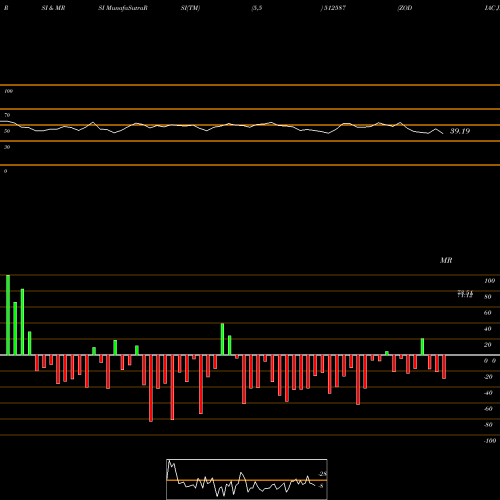
Task: Open the mini overview chart thumbnail
Action: coord(247,479)
